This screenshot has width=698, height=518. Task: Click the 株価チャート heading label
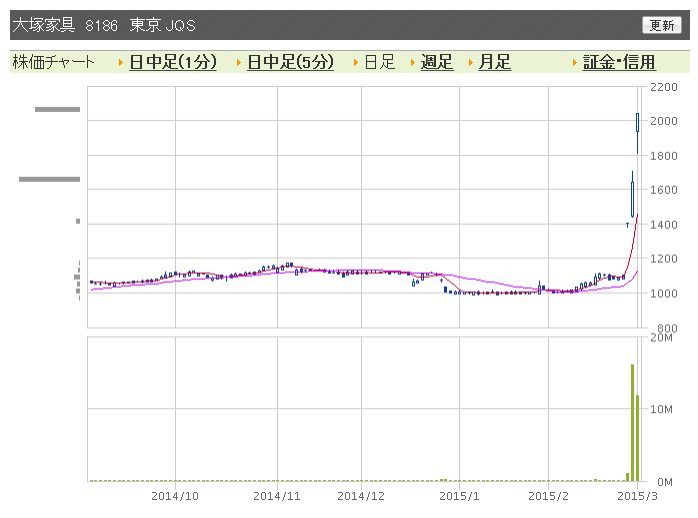[x=53, y=62]
